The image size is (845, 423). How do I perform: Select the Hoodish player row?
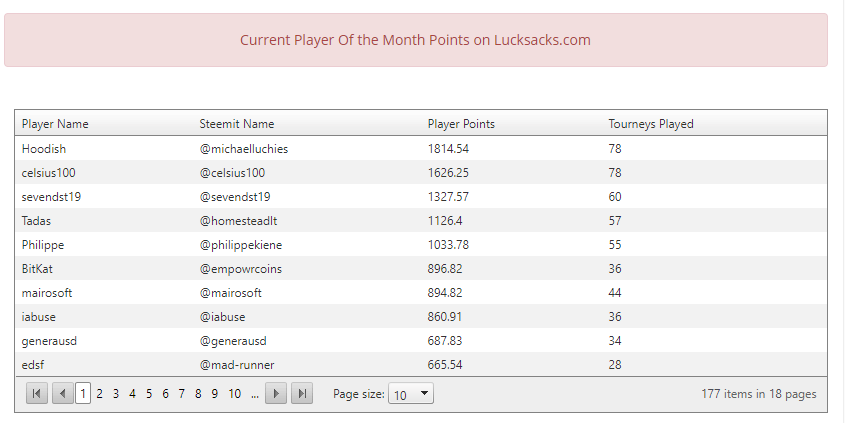coord(44,149)
